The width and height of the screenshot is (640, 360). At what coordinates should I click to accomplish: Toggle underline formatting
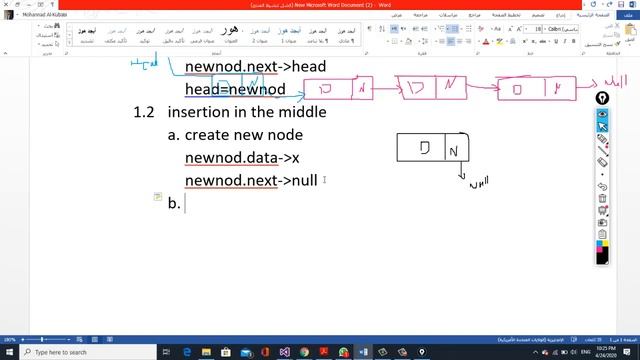click(556, 42)
